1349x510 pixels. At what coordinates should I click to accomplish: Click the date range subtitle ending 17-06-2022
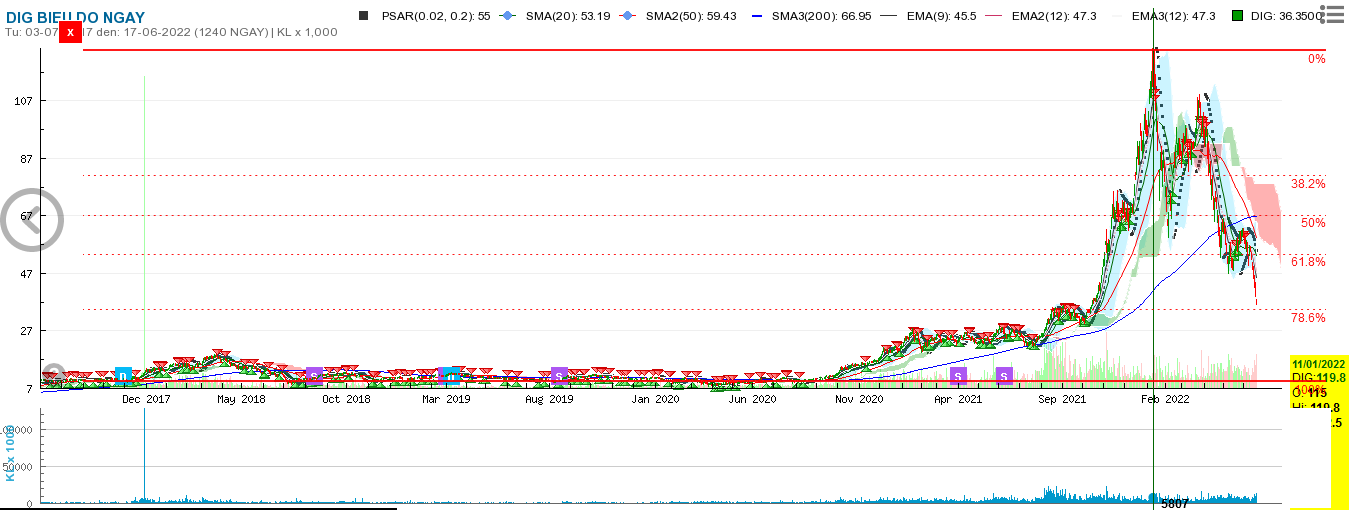coord(171,32)
